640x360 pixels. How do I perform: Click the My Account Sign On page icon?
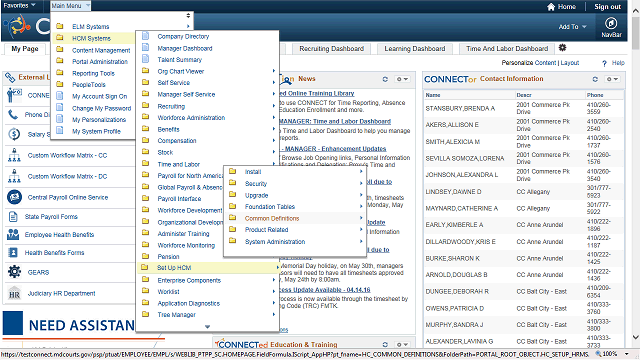(60, 96)
